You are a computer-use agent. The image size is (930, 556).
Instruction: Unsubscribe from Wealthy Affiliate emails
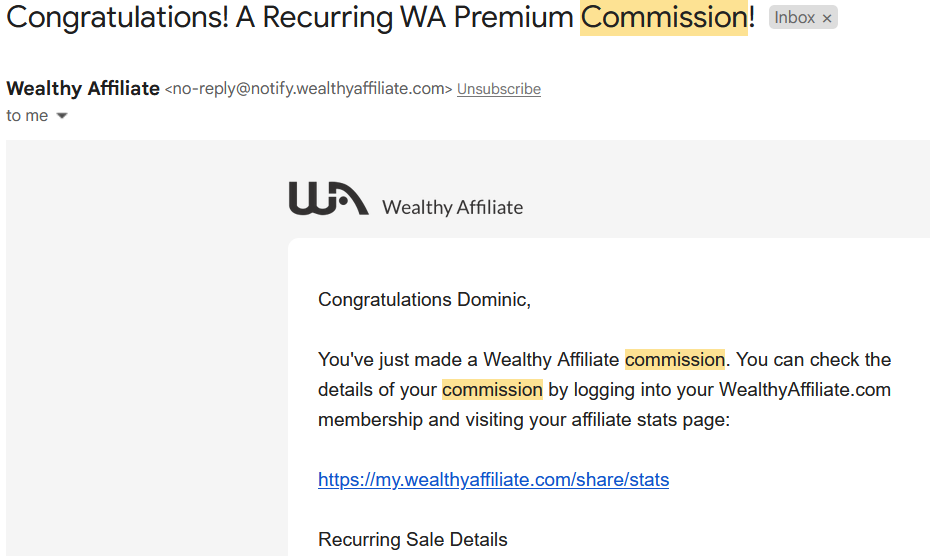click(499, 89)
